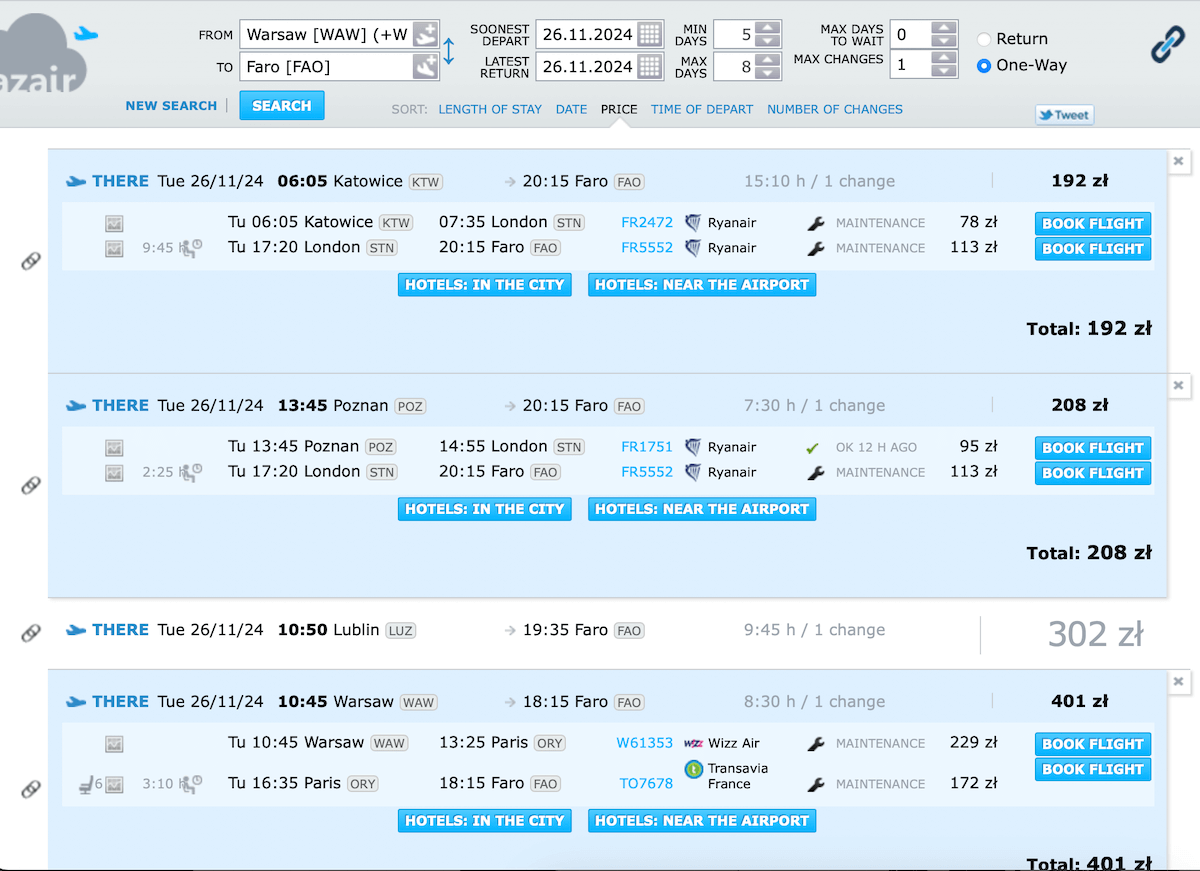
Task: Click the swap From/To airports arrow icon
Action: click(449, 51)
